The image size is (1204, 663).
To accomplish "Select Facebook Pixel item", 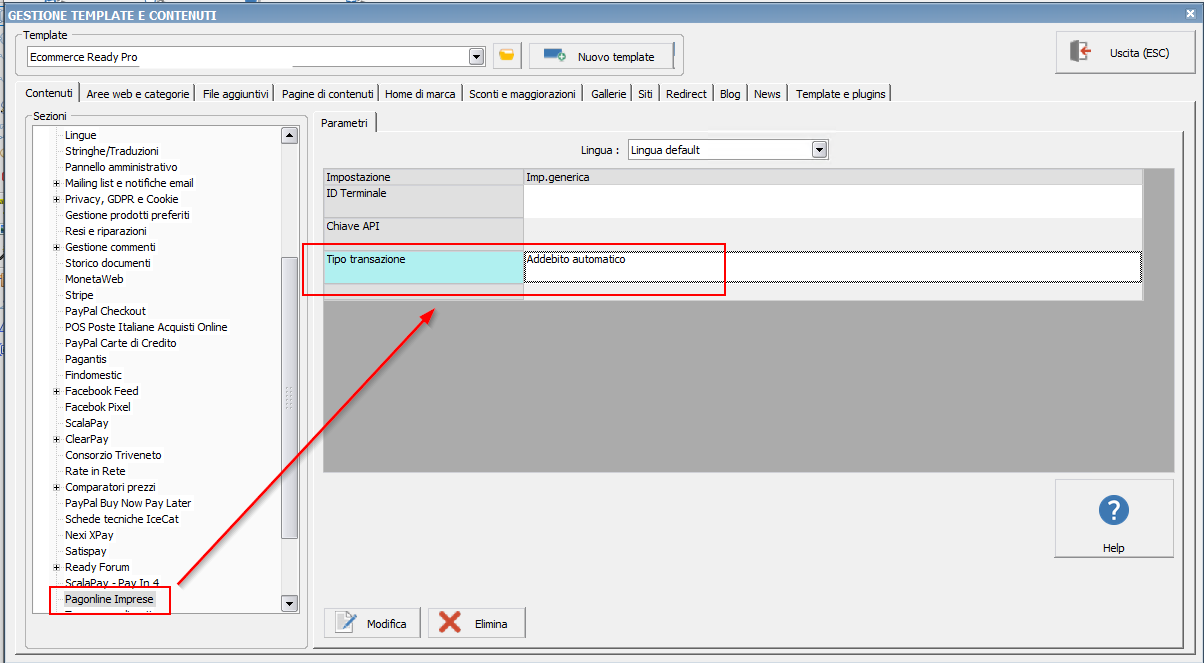I will tap(98, 407).
